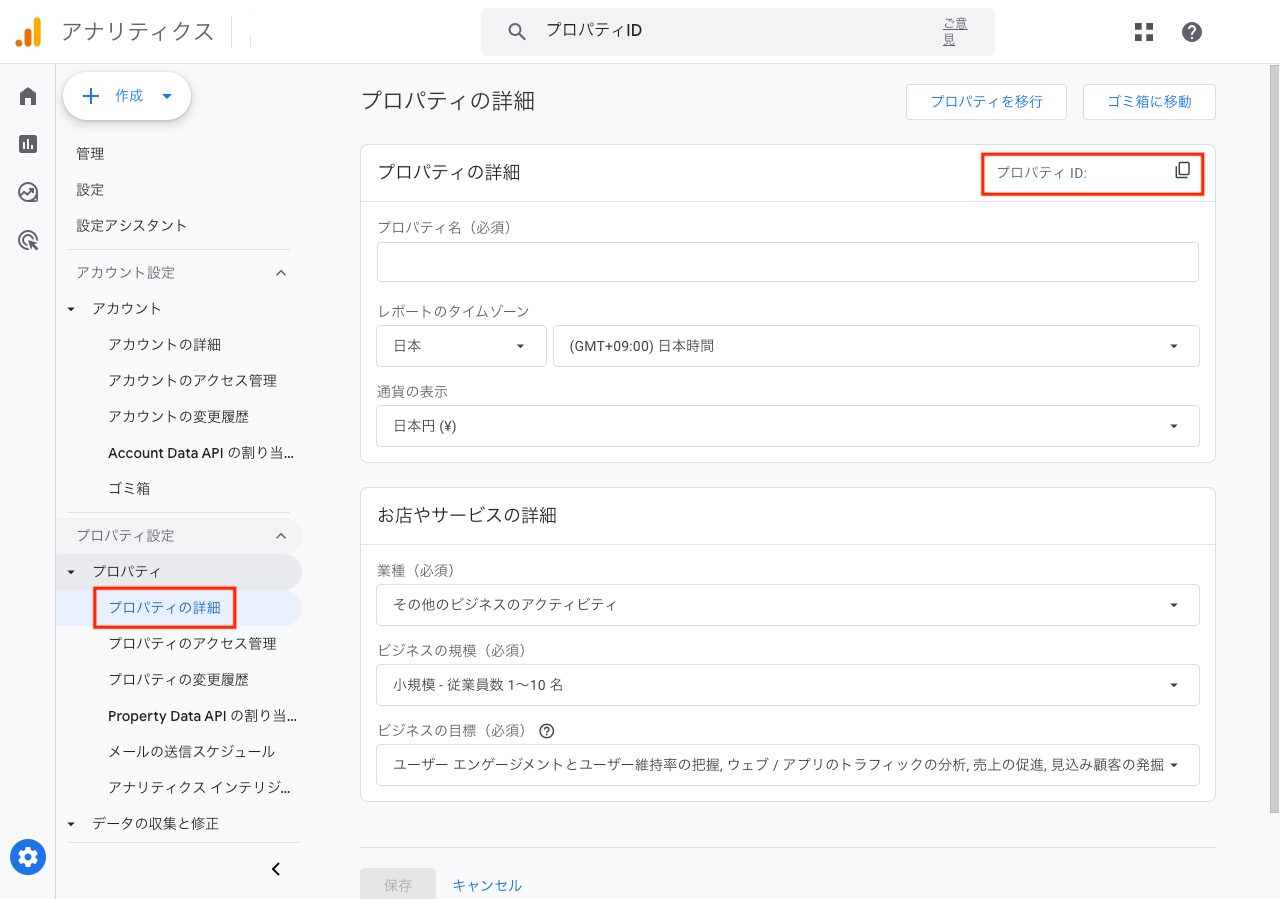Open the 業種 industry dropdown
1280x899 pixels.
click(x=1173, y=605)
